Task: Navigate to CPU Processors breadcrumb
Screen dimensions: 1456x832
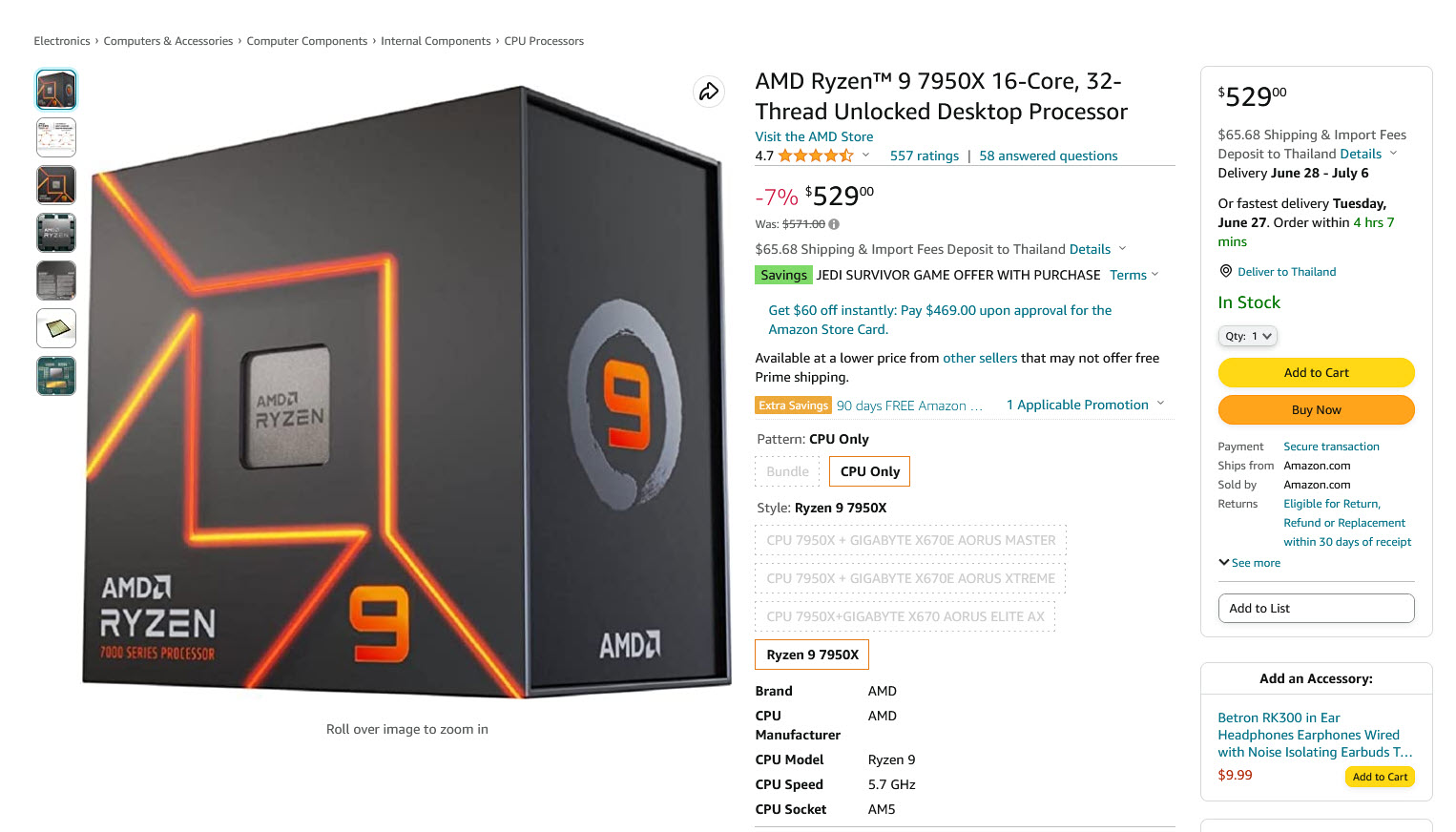Action: [545, 40]
